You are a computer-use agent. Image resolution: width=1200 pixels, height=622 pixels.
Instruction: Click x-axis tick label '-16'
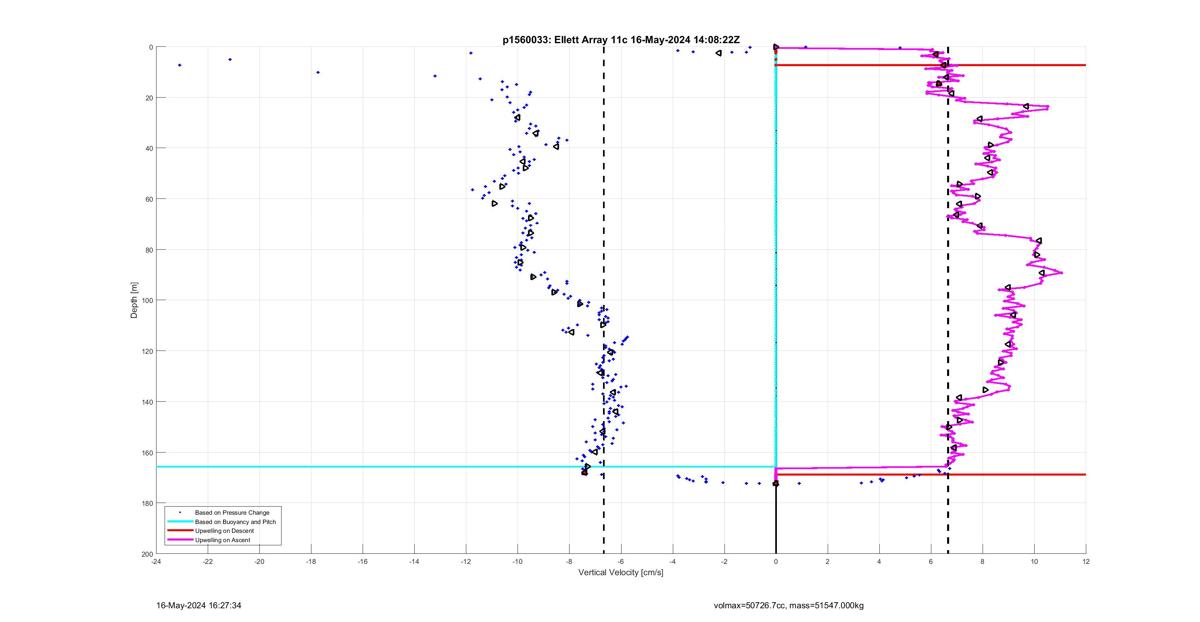[x=363, y=561]
